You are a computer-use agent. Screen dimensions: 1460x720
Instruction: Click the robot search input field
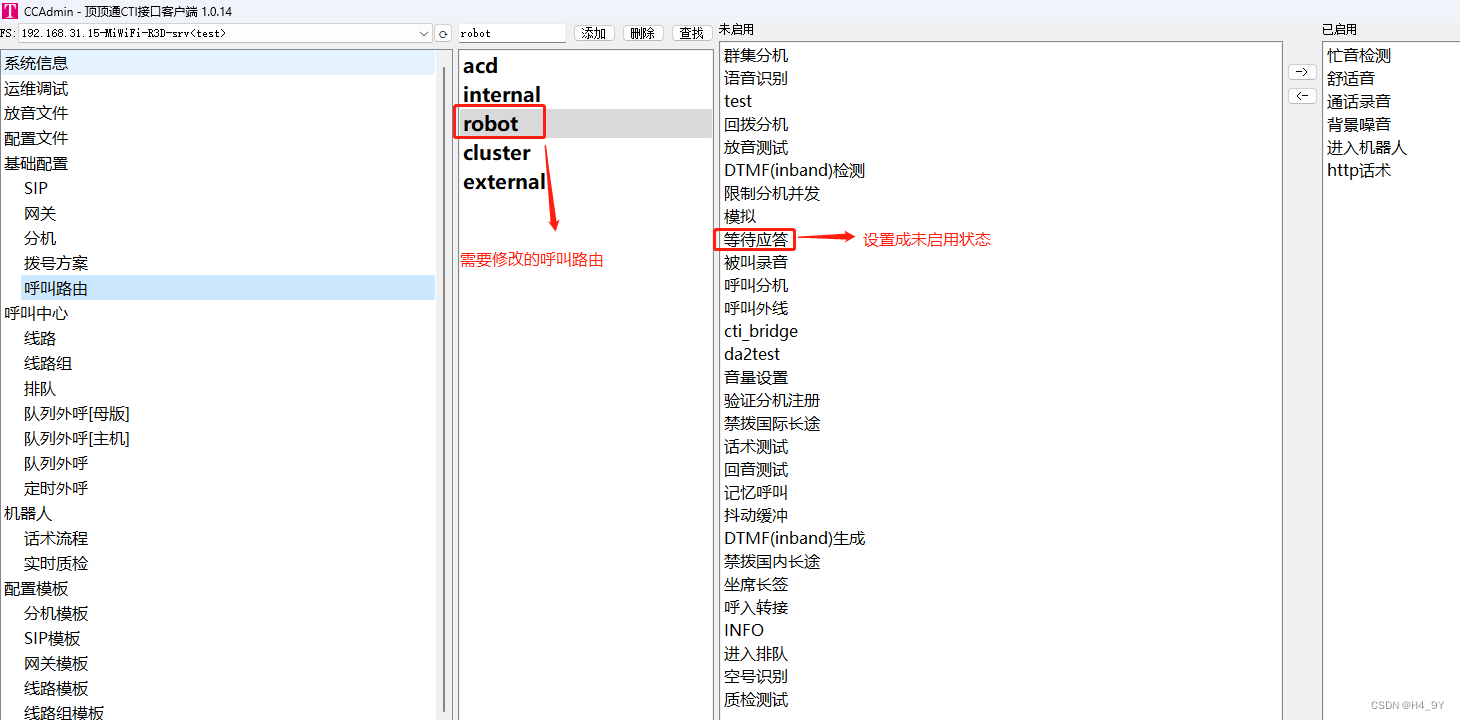pyautogui.click(x=512, y=33)
